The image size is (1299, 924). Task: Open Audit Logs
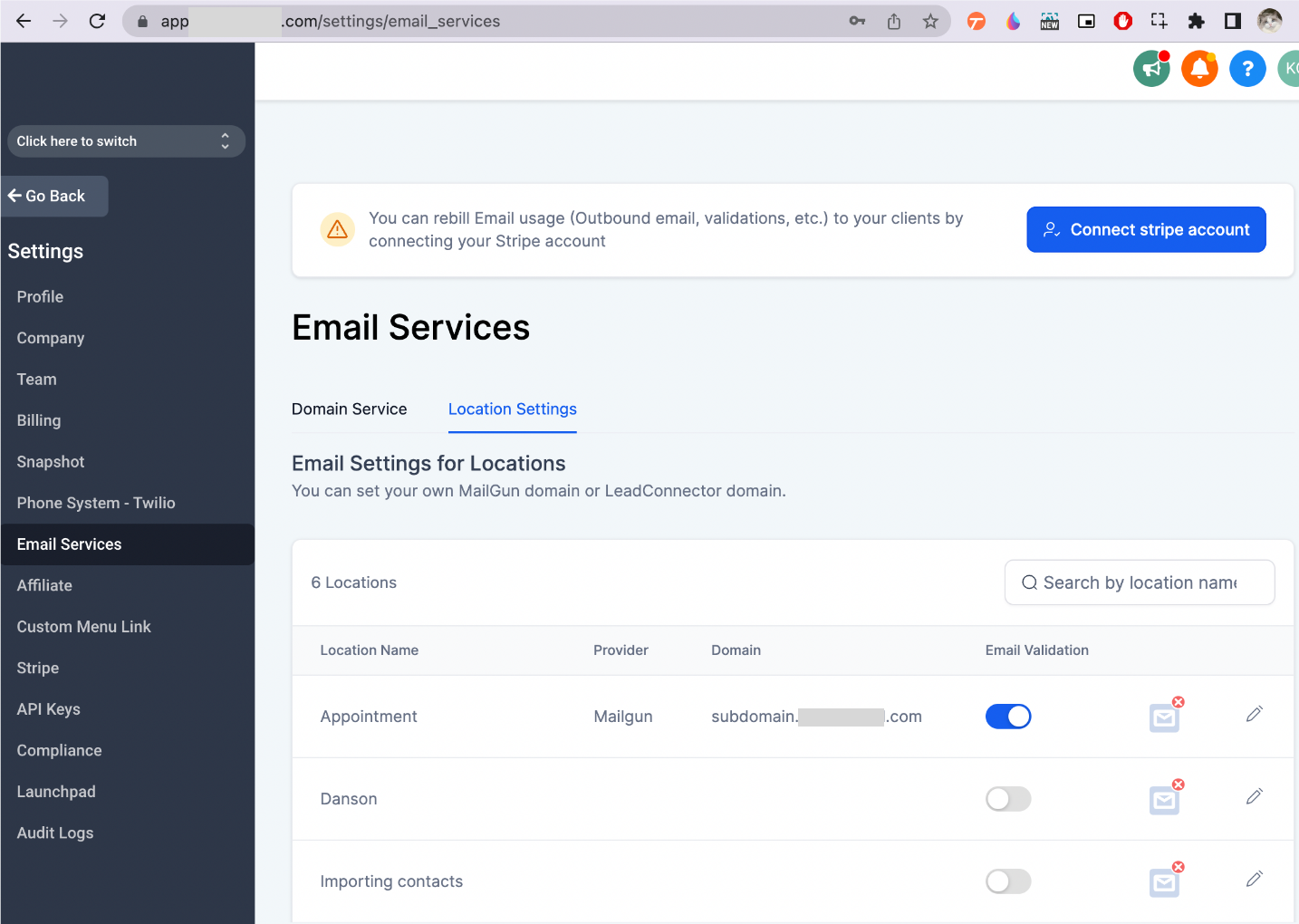click(x=55, y=833)
